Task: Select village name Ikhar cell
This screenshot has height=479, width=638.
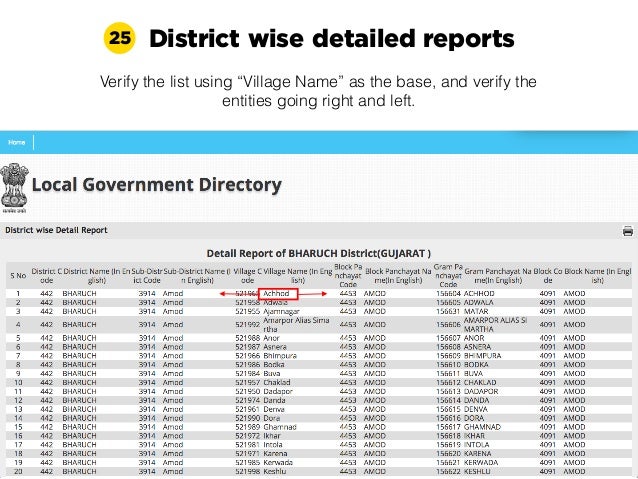Action: click(272, 436)
